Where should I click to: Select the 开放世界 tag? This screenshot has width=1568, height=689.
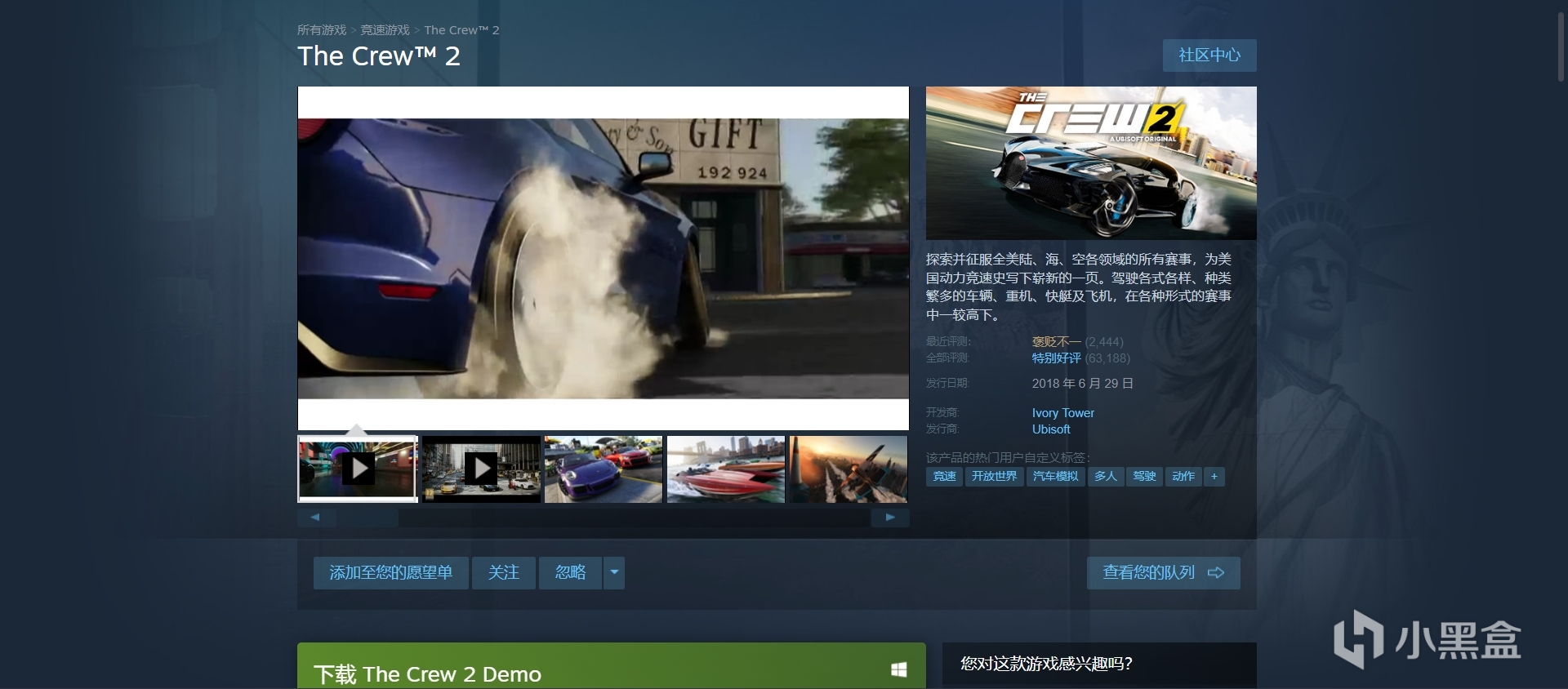(x=994, y=477)
